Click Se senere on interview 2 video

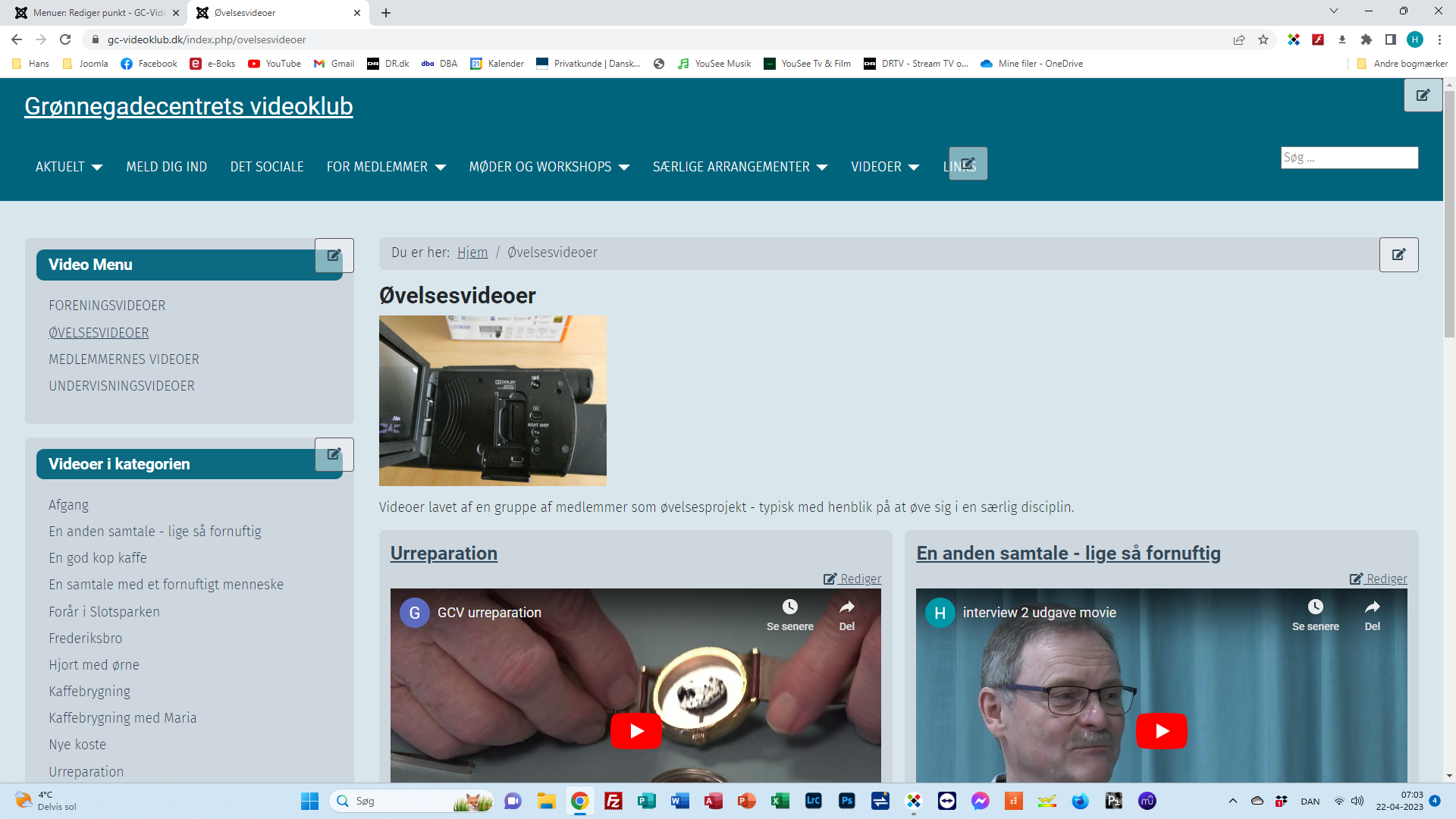pos(1316,615)
